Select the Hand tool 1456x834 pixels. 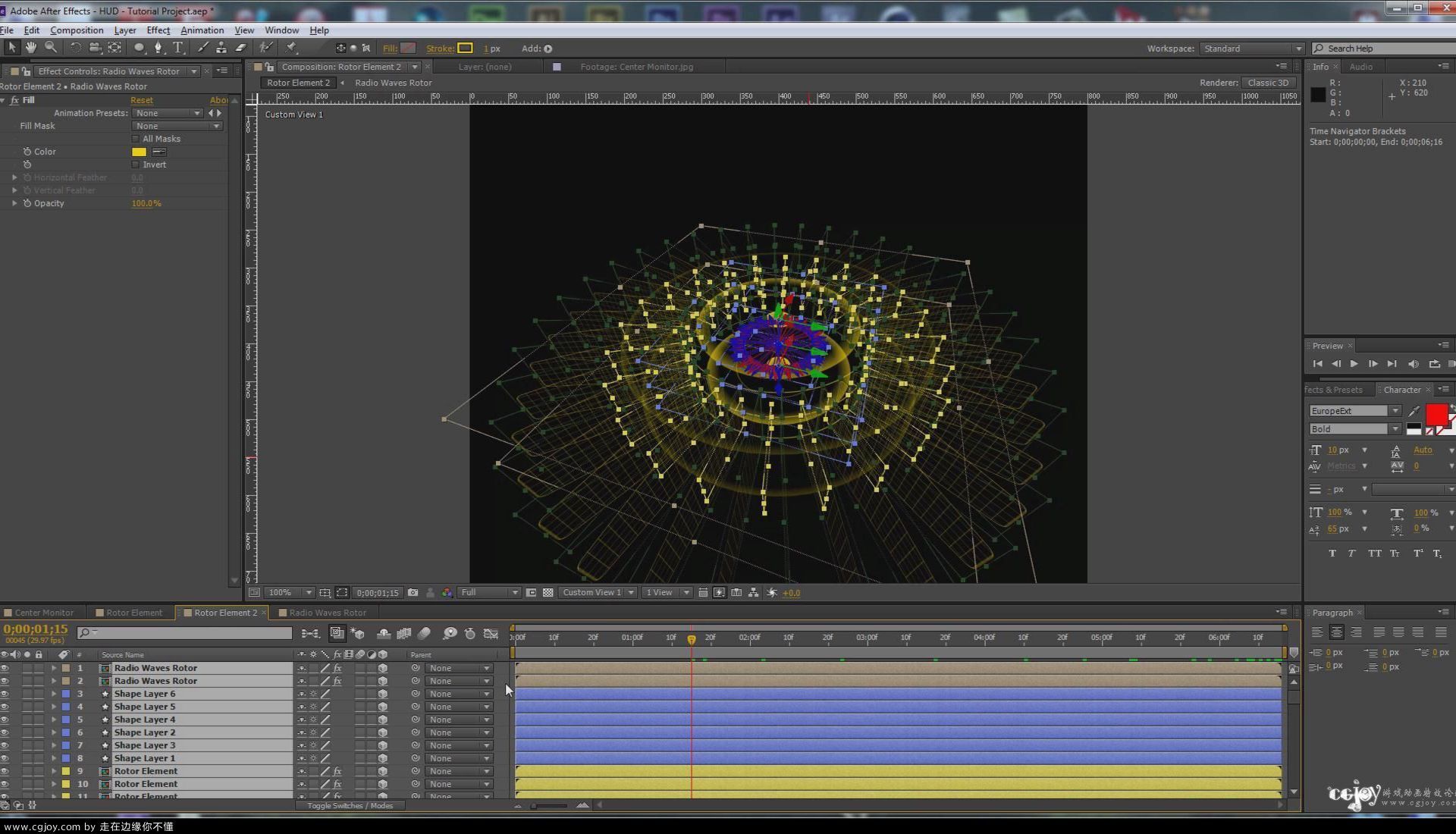[31, 48]
